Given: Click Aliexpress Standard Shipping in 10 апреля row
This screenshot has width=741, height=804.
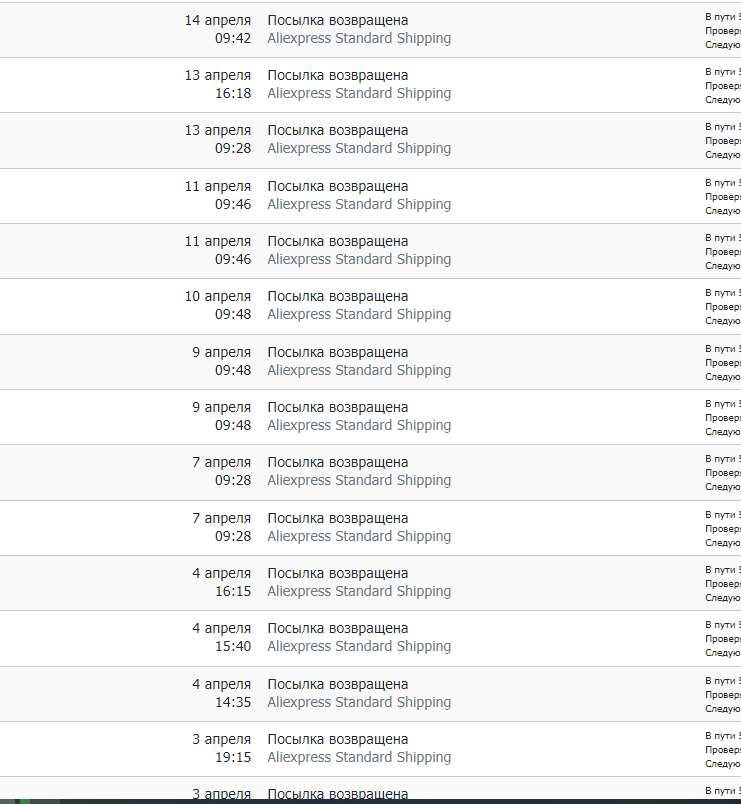Looking at the screenshot, I should [x=359, y=314].
